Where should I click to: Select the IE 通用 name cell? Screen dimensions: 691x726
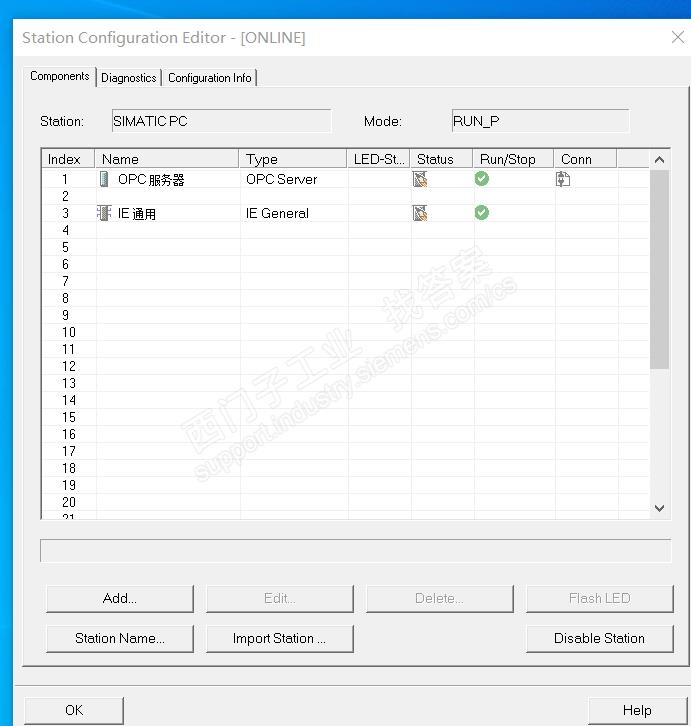[x=168, y=213]
